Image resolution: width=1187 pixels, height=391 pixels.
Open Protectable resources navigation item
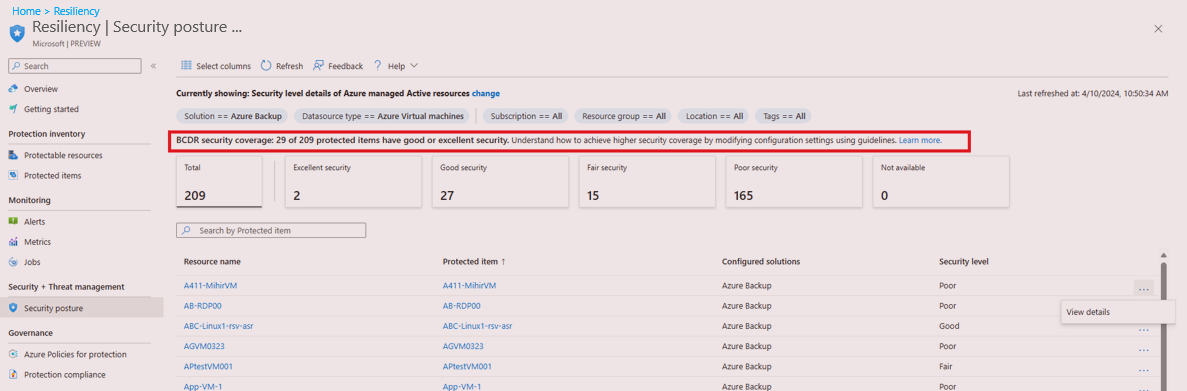click(x=63, y=155)
